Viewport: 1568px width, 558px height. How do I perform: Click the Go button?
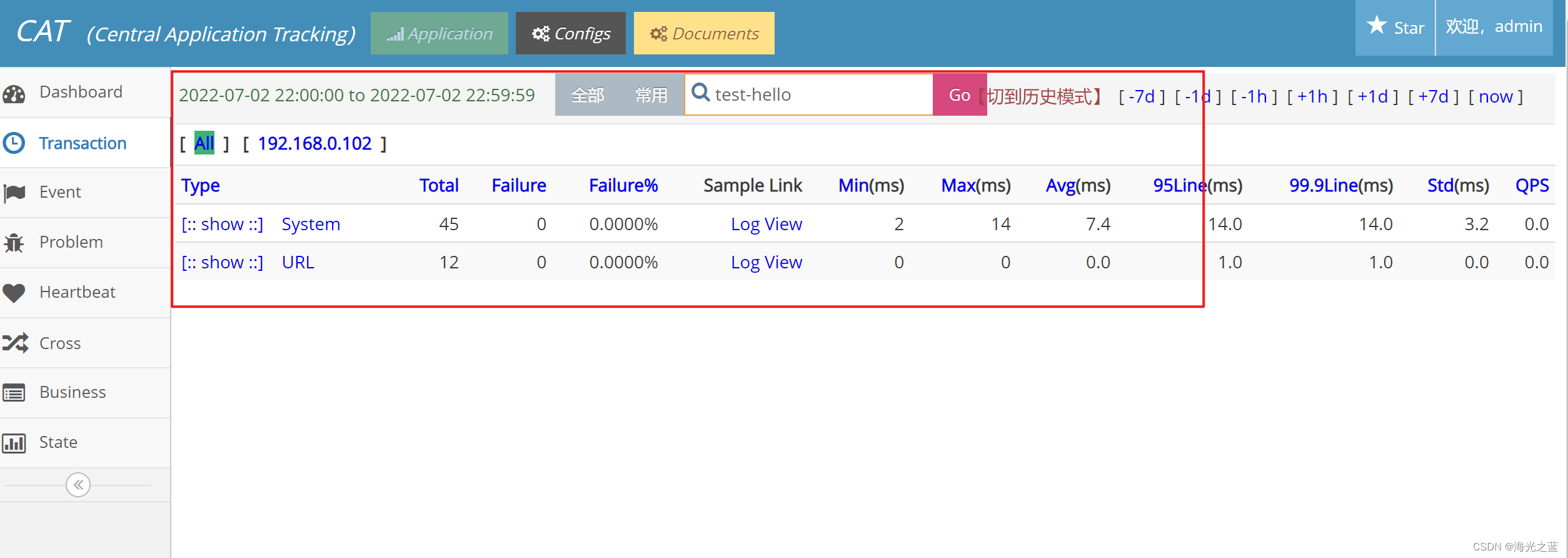coord(960,95)
